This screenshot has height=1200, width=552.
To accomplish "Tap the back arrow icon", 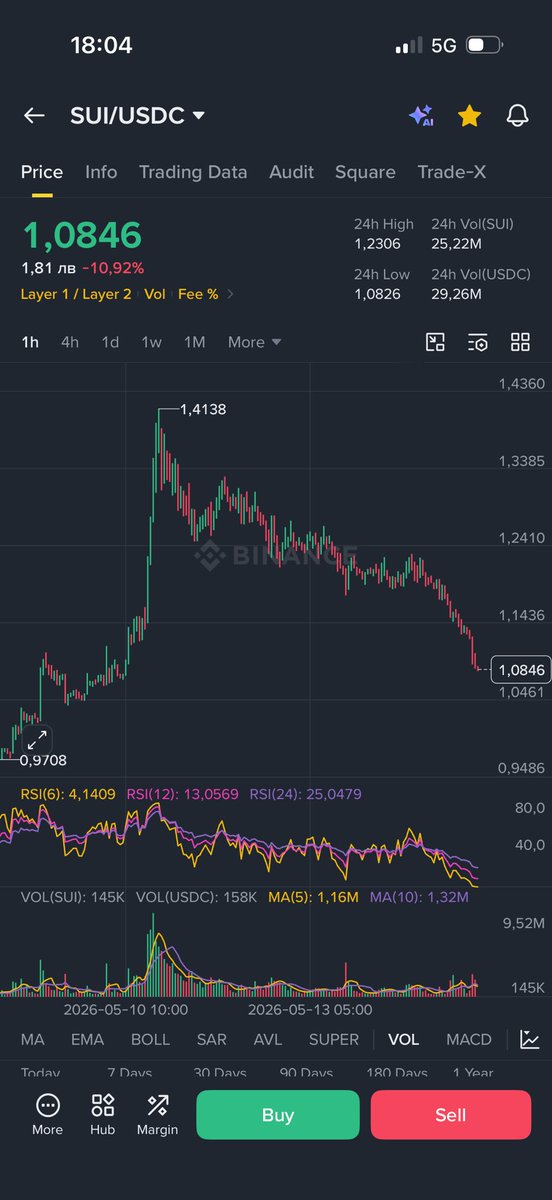I will pyautogui.click(x=34, y=116).
